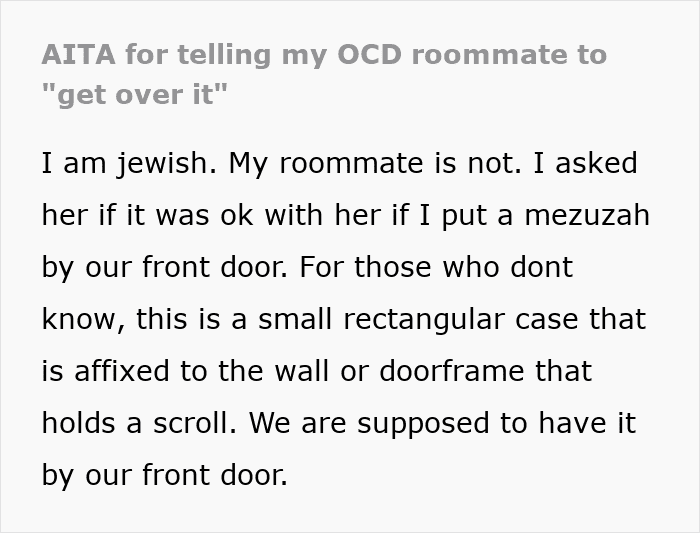
Task: Click the phrase "small rectangular case"
Action: point(418,320)
